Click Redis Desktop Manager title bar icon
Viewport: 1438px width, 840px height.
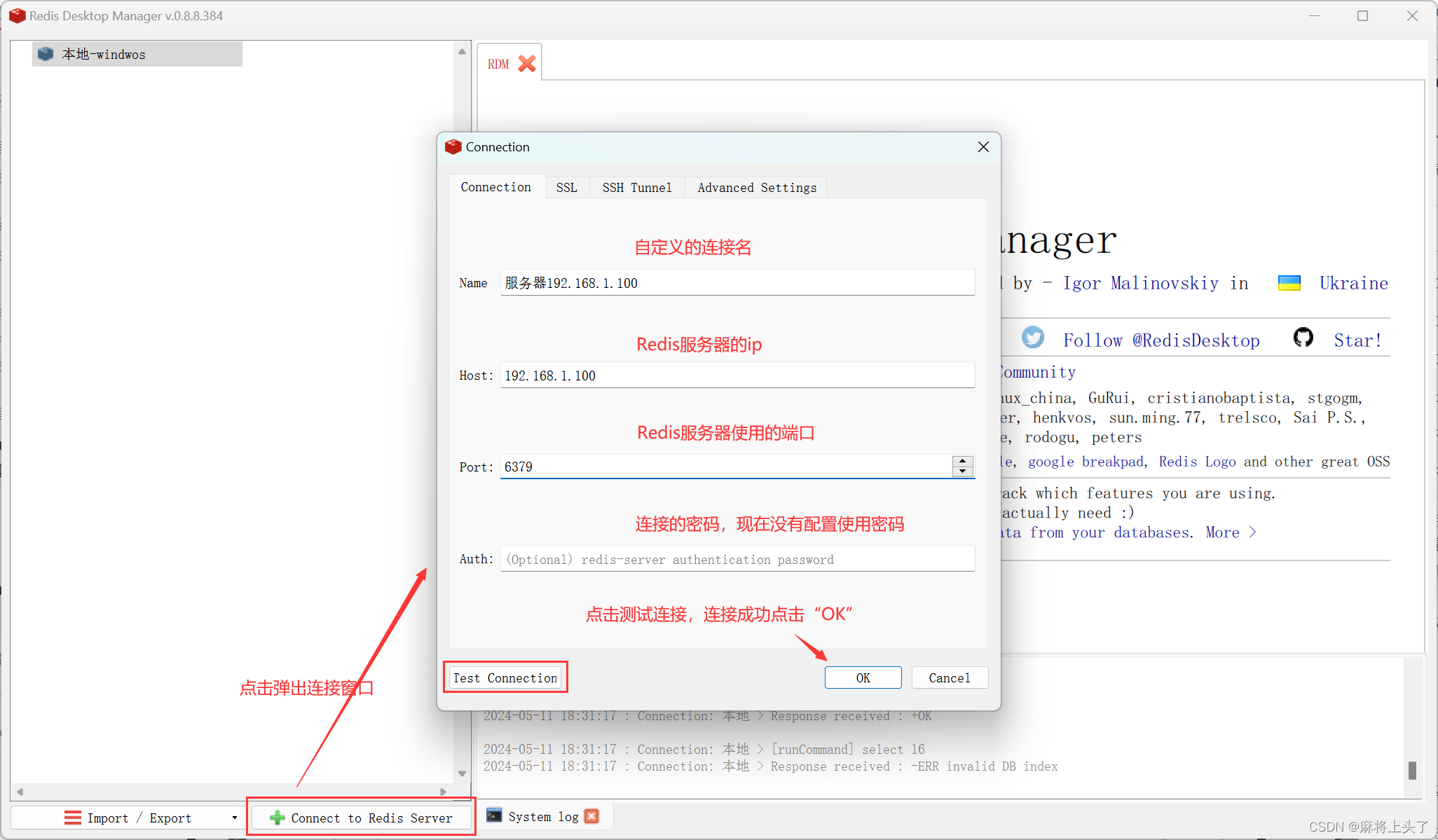point(17,15)
